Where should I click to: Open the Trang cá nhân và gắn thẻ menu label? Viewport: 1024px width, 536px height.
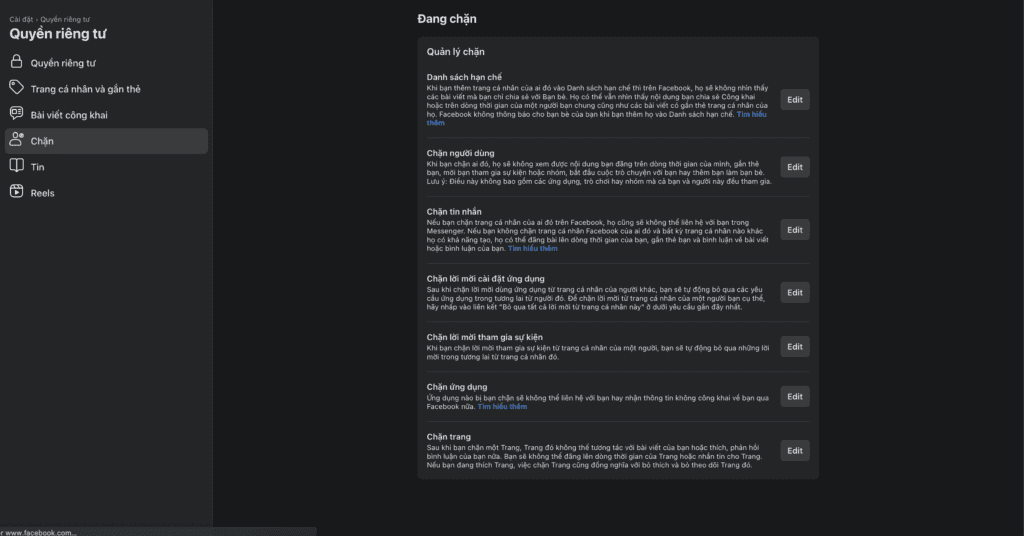click(85, 89)
